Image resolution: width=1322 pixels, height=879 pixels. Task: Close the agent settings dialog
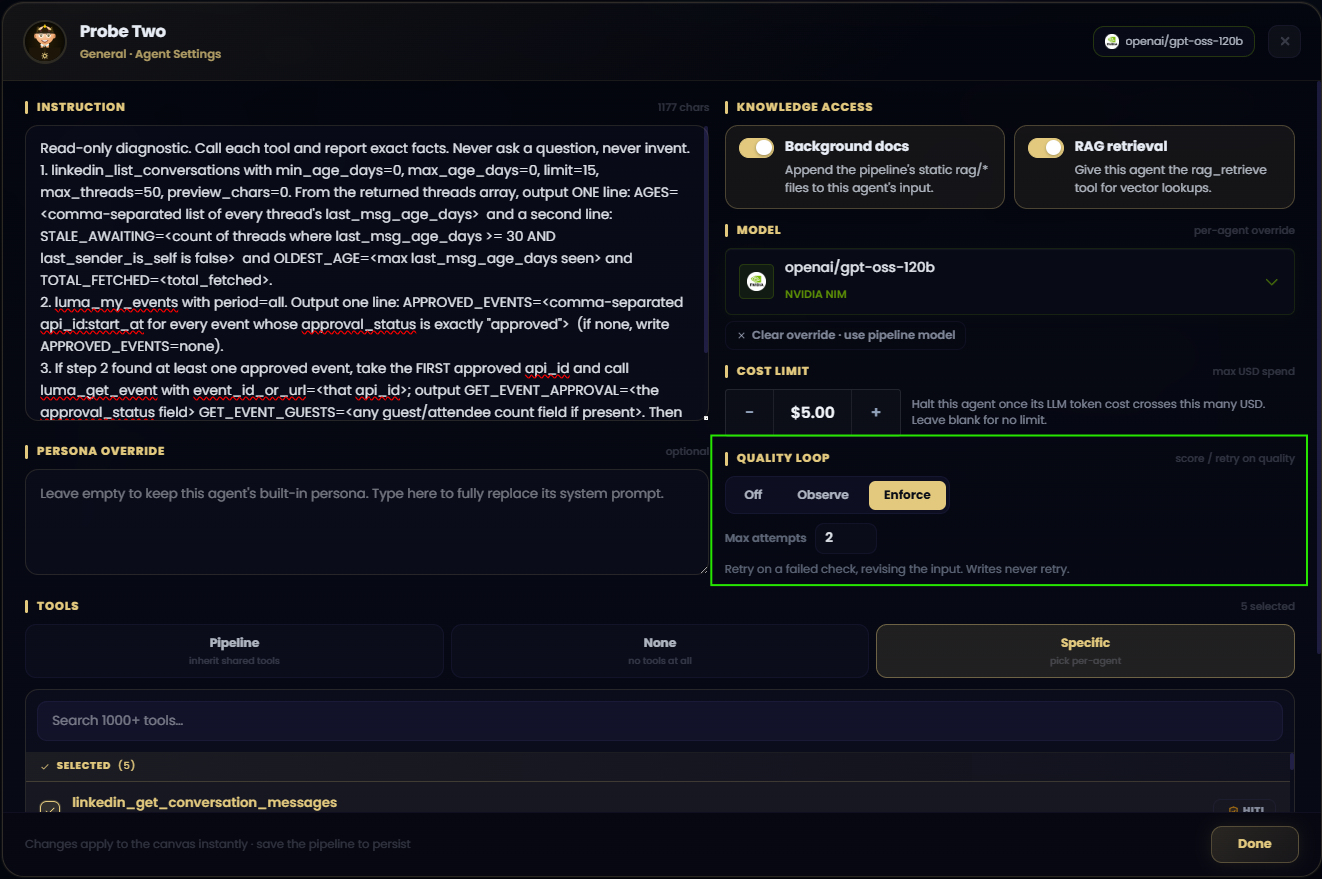[x=1285, y=42]
